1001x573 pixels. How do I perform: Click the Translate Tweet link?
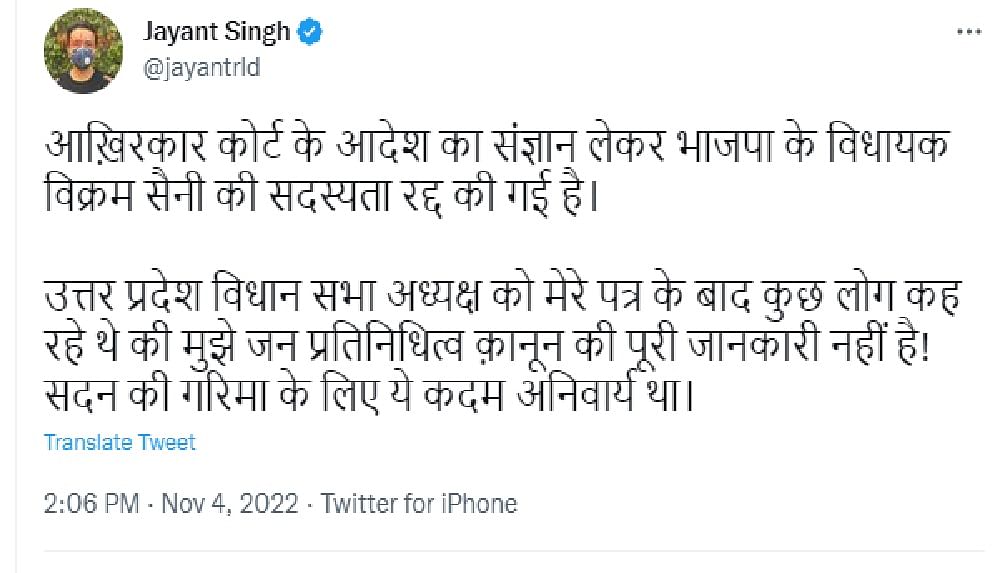(x=120, y=442)
